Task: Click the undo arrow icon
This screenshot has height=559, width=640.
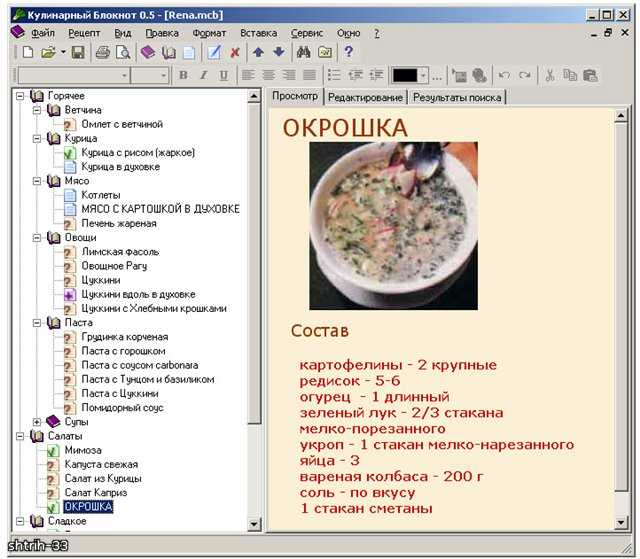Action: (504, 75)
